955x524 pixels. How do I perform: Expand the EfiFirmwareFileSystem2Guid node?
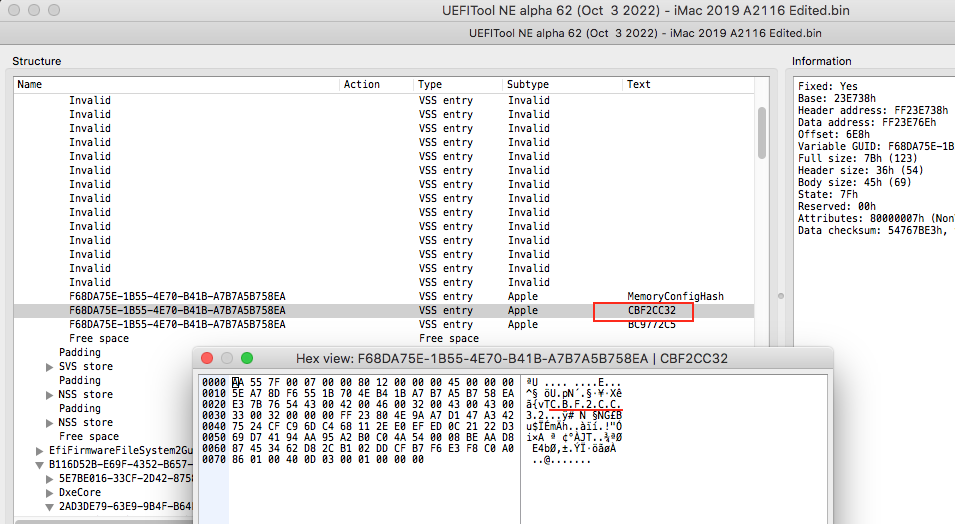click(x=40, y=451)
